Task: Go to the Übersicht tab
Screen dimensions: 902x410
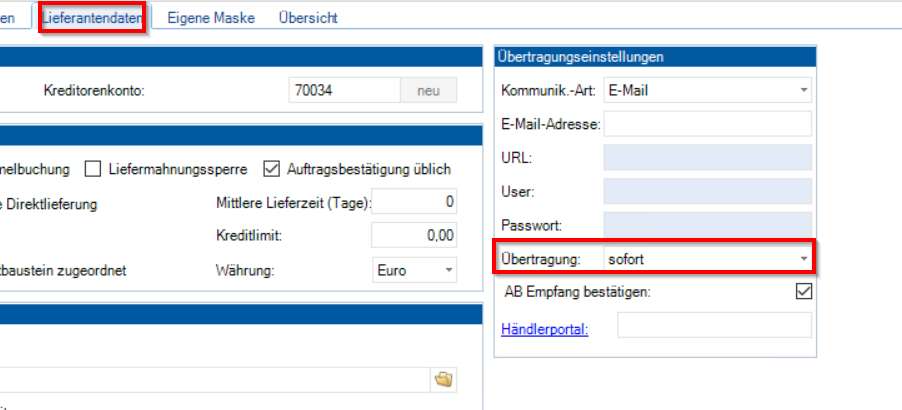Action: point(308,18)
